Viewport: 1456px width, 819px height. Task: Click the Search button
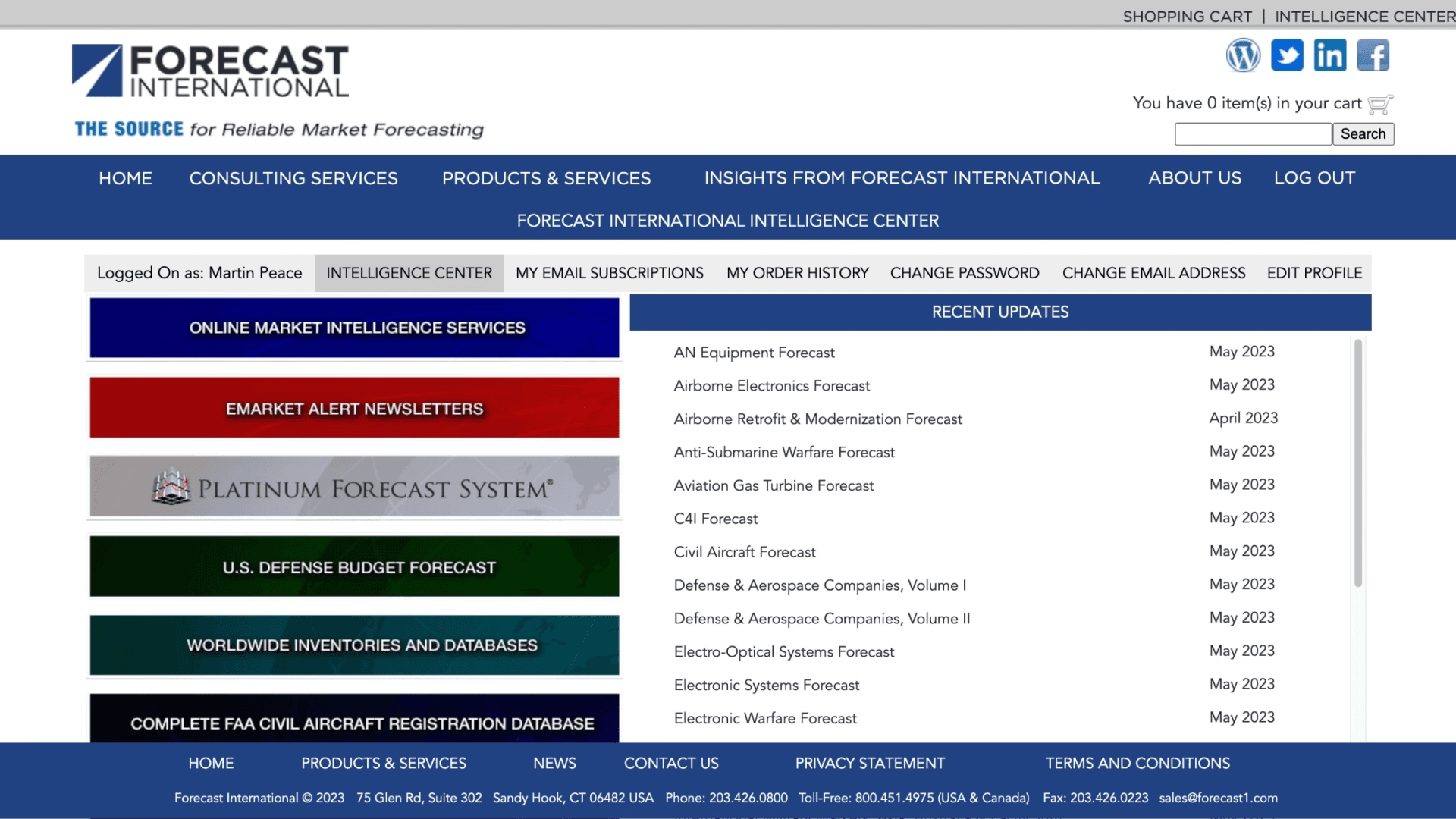tap(1363, 134)
